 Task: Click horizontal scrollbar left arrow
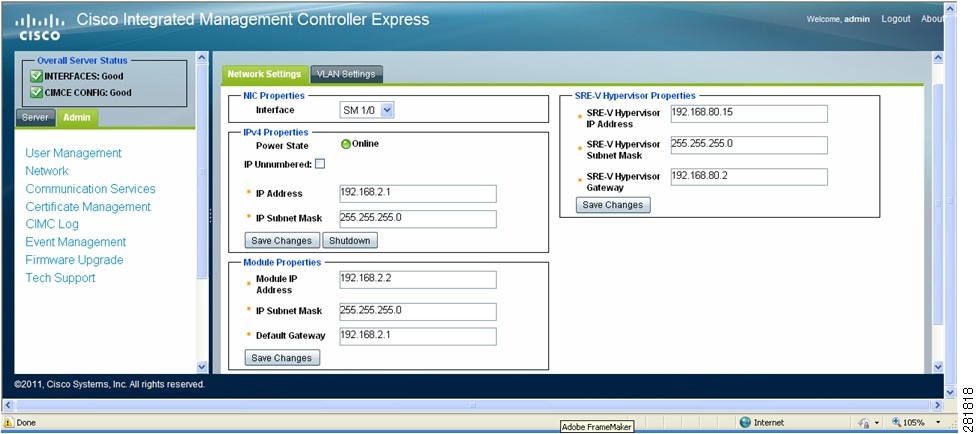[x=8, y=405]
